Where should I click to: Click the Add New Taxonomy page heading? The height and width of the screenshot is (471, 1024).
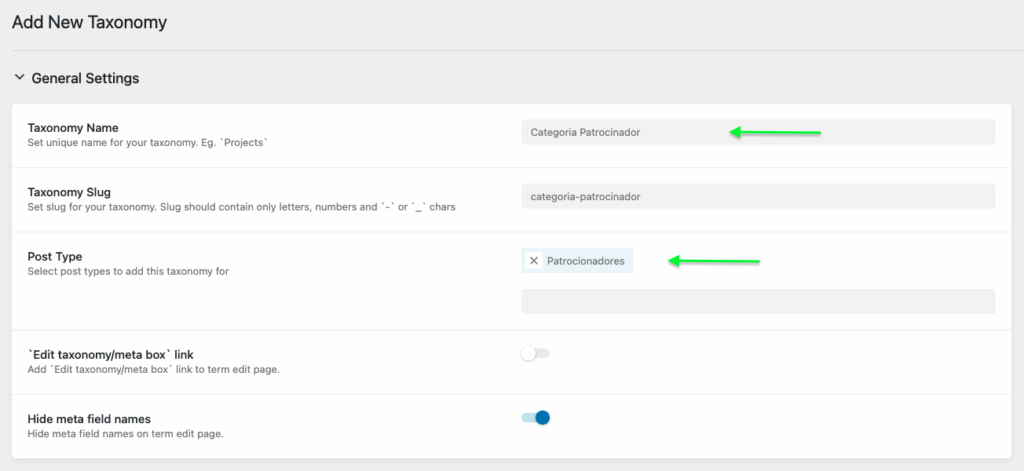pos(89,21)
